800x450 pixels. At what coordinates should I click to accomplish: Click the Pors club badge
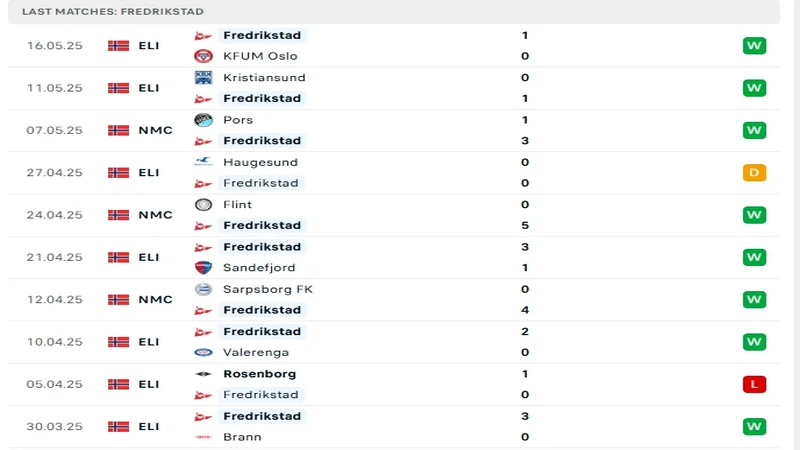pos(203,120)
